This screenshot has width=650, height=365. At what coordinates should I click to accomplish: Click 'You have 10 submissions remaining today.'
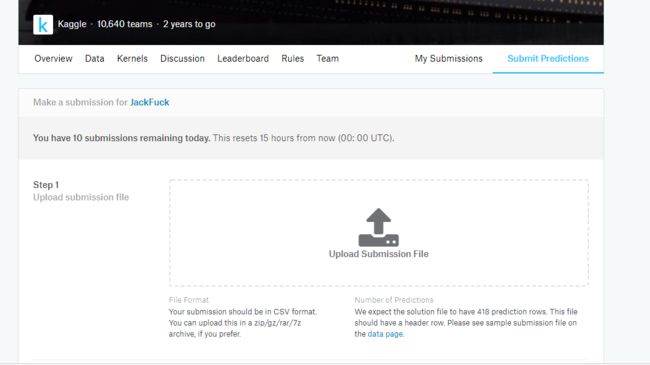pyautogui.click(x=121, y=138)
